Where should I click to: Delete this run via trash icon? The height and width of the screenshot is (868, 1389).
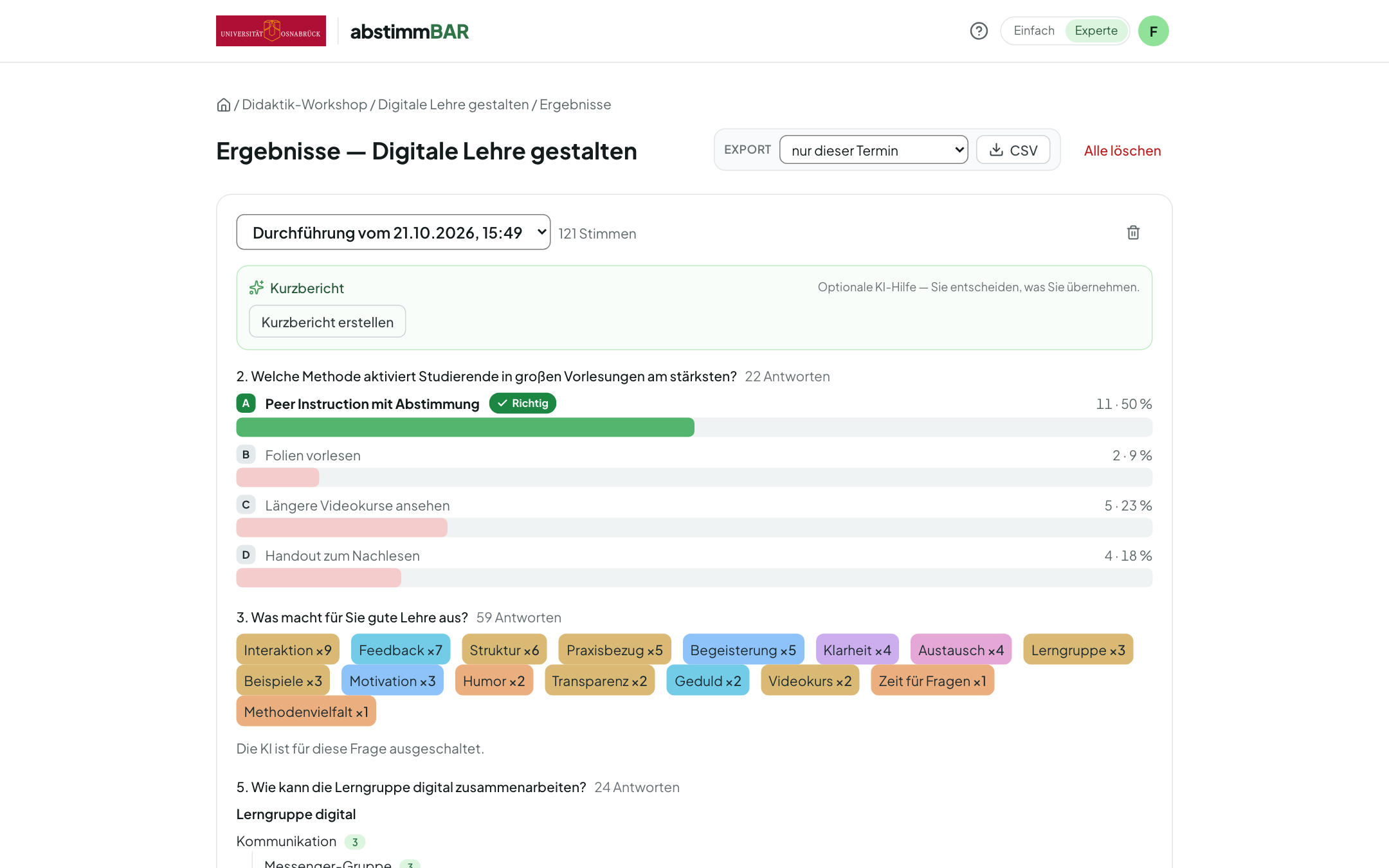pyautogui.click(x=1133, y=233)
